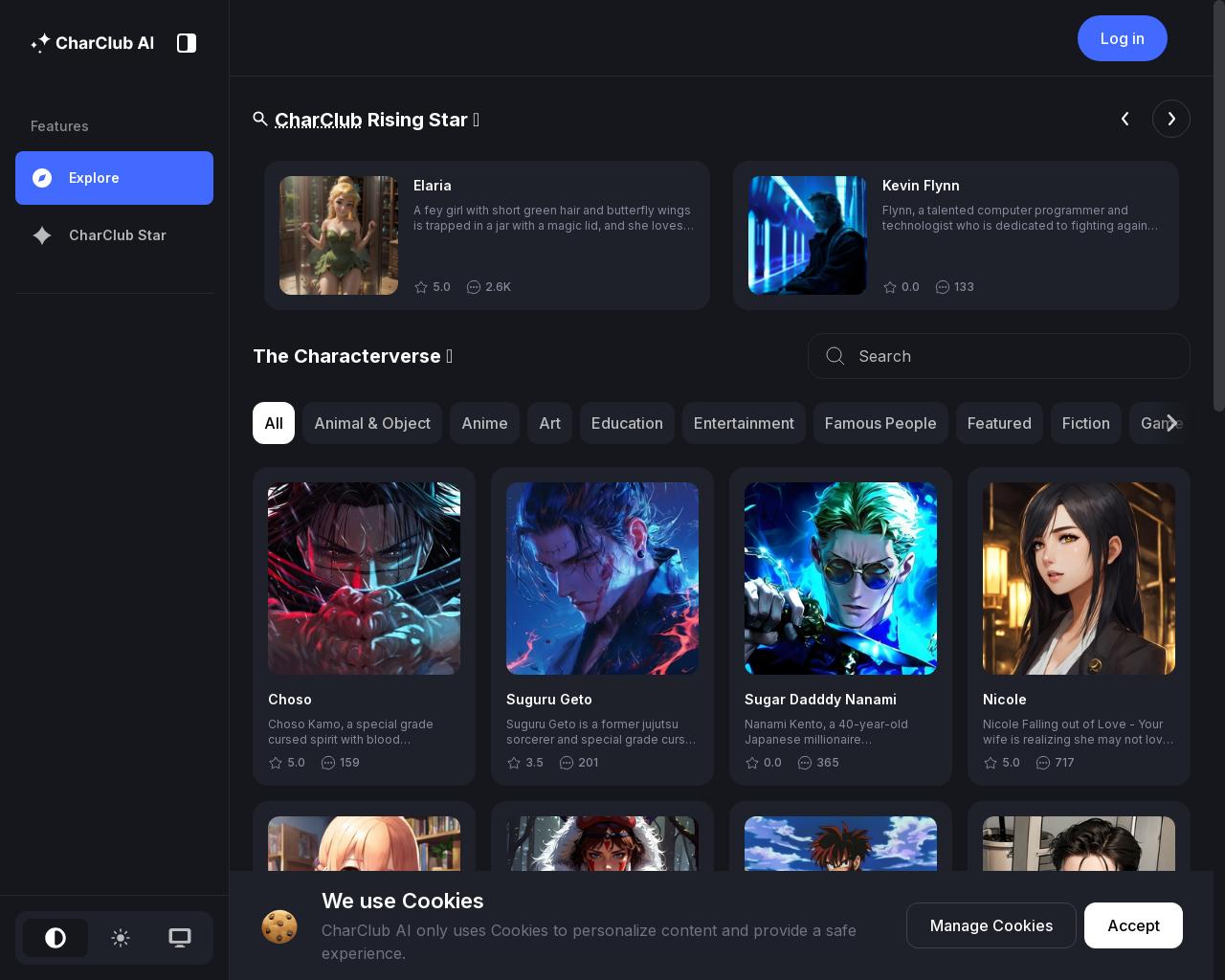The image size is (1225, 980).
Task: Click the Manage Cookies button
Action: click(x=991, y=925)
